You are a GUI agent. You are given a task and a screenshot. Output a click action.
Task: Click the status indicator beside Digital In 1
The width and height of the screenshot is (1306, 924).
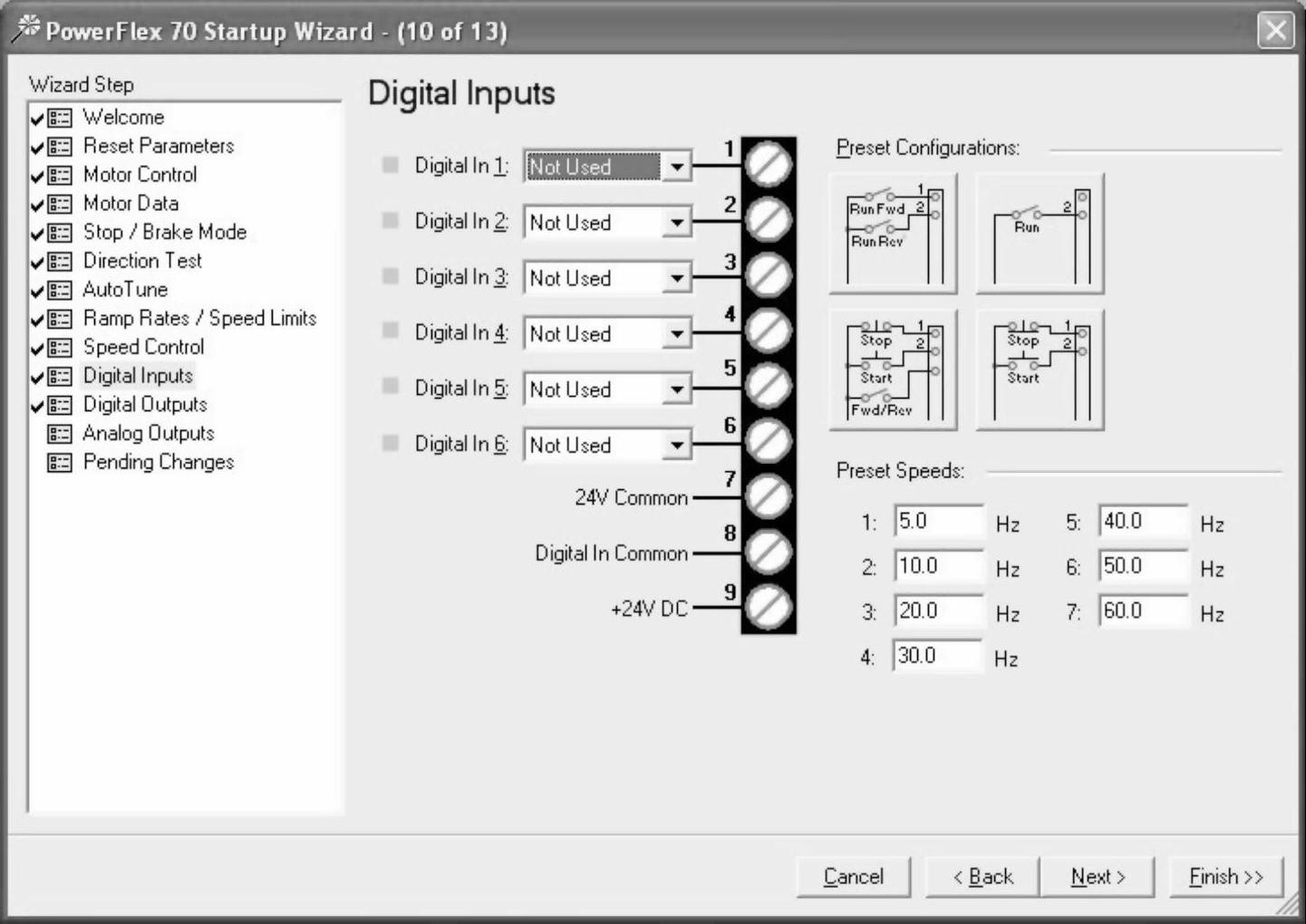point(391,165)
